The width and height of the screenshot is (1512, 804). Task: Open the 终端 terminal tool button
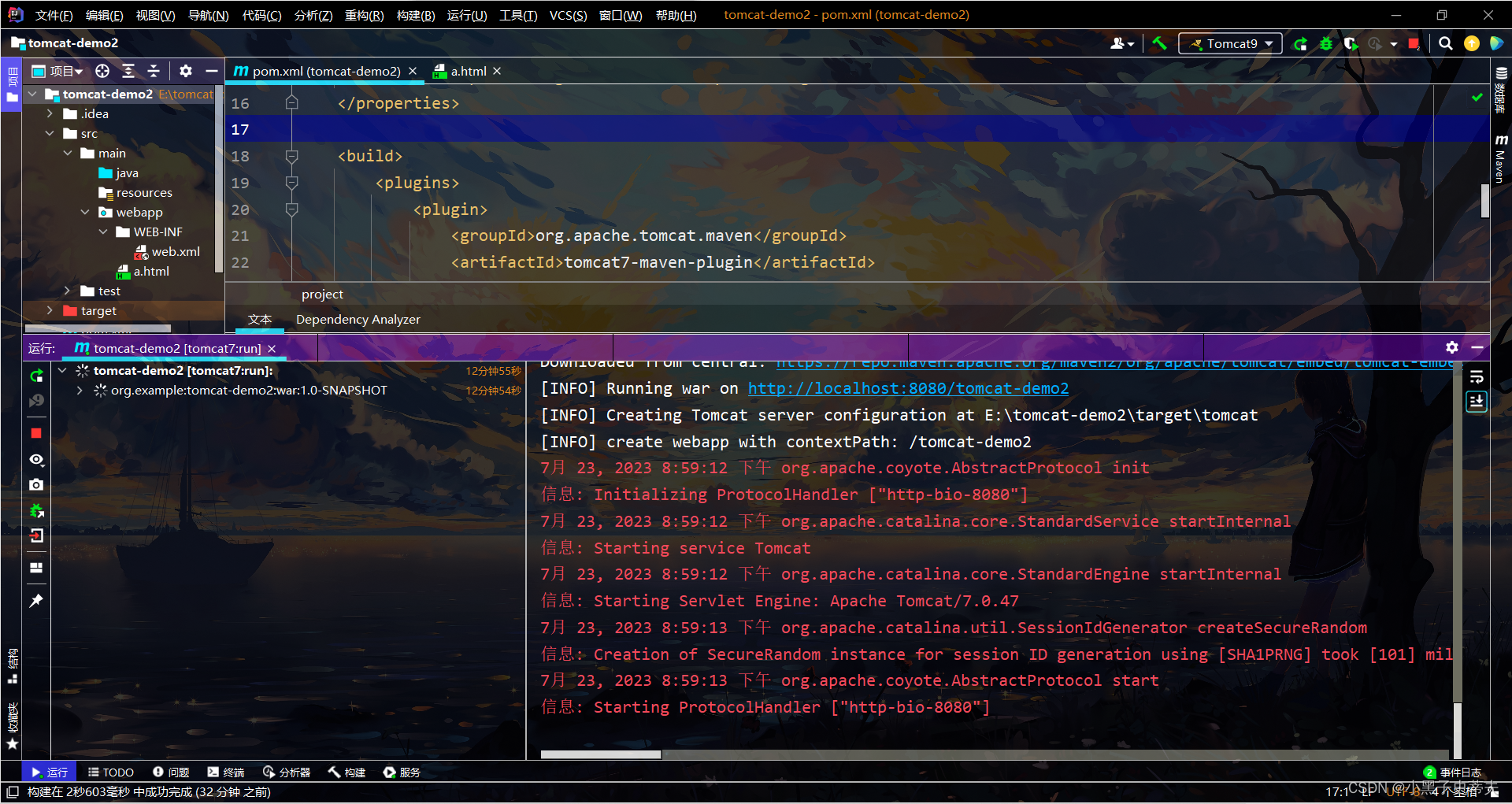[226, 772]
